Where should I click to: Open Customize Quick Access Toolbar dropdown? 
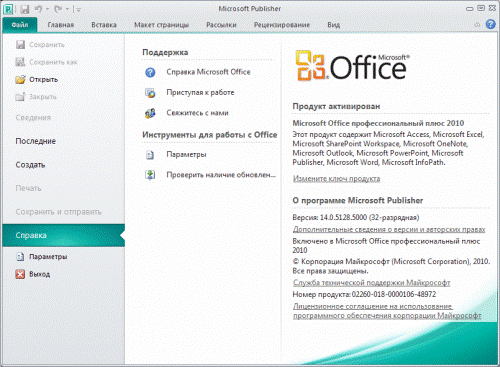79,10
